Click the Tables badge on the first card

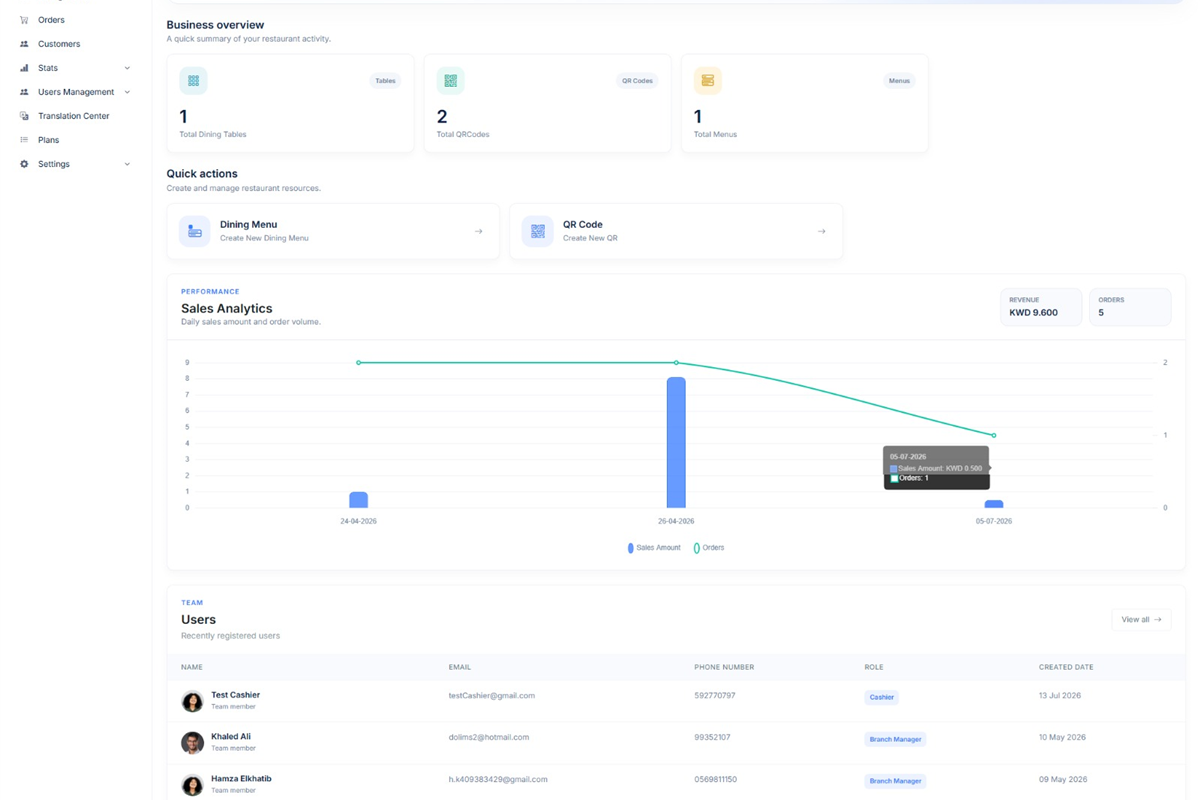[x=385, y=81]
